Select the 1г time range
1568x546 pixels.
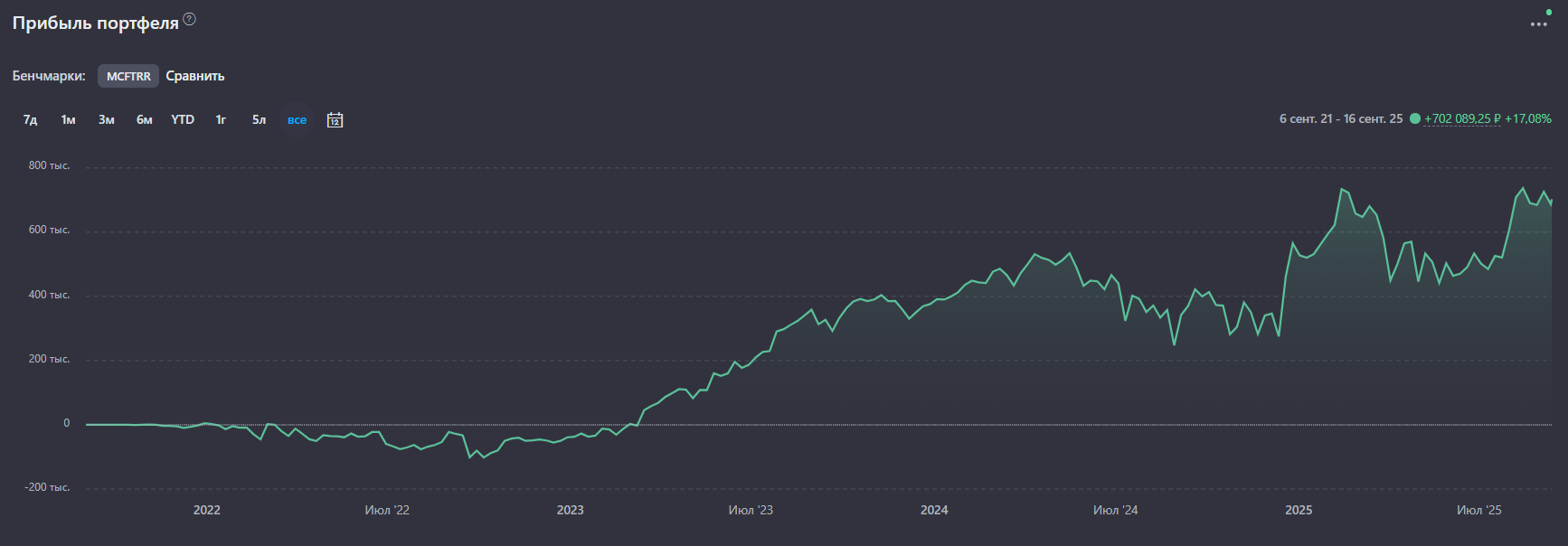click(x=221, y=119)
